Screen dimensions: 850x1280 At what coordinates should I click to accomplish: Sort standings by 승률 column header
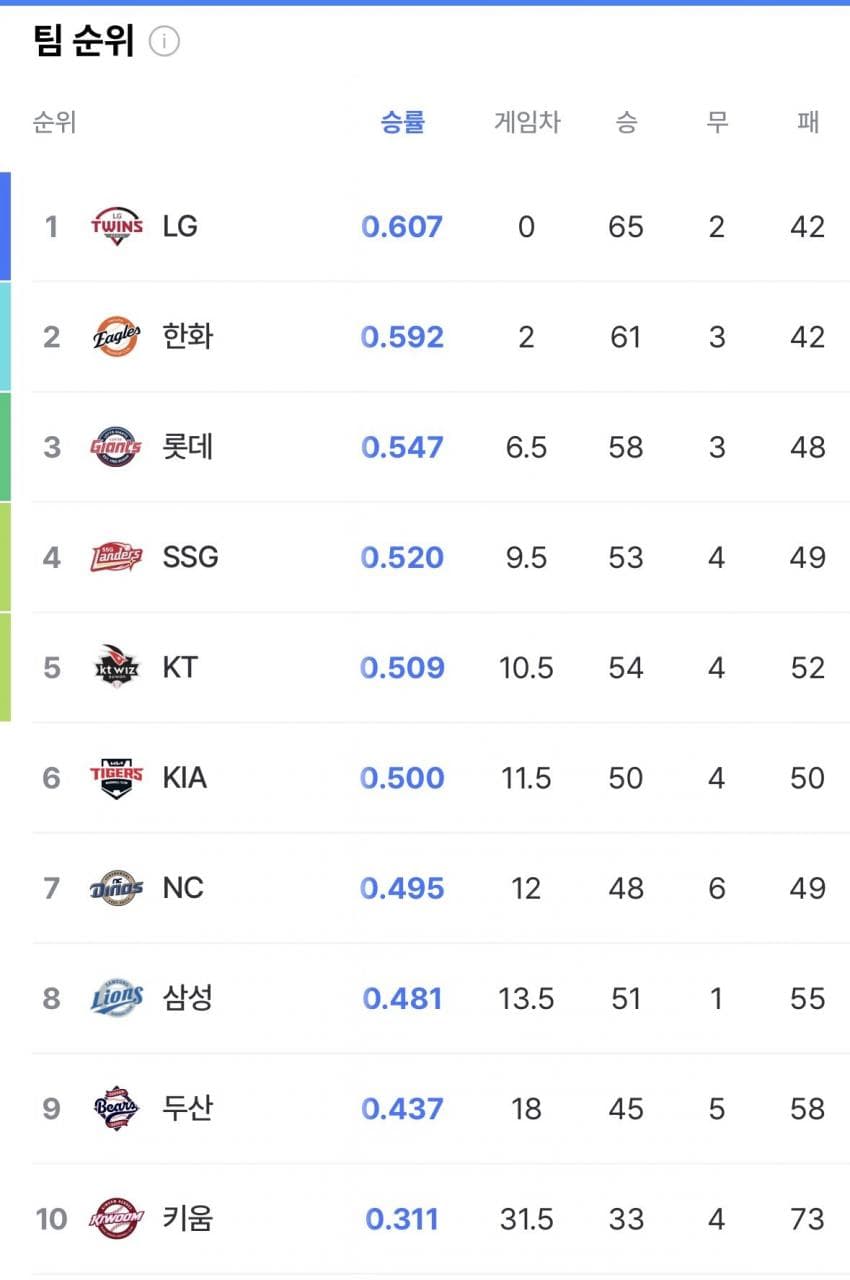click(x=403, y=122)
